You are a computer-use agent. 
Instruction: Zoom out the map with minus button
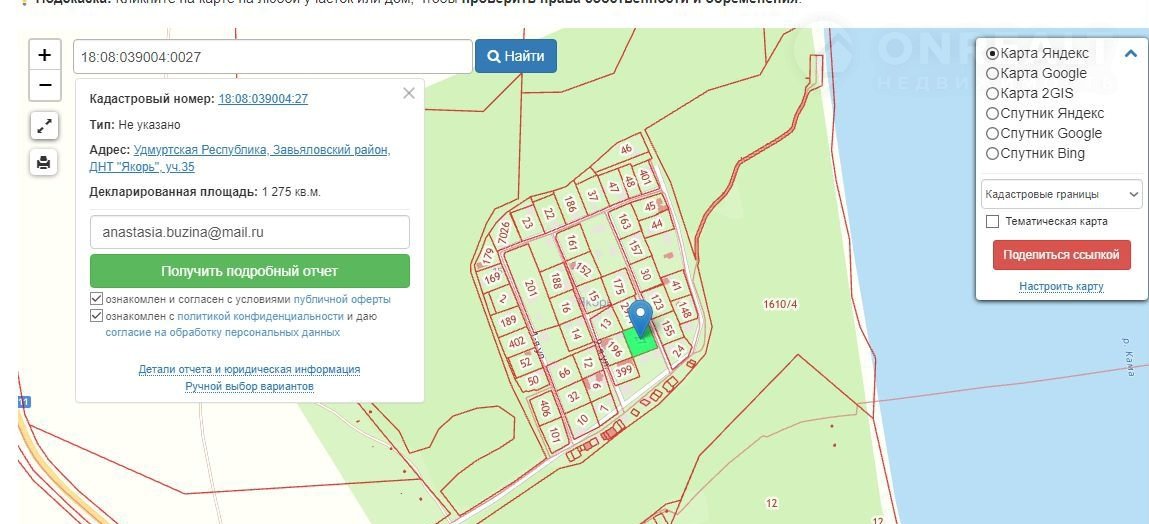click(44, 86)
